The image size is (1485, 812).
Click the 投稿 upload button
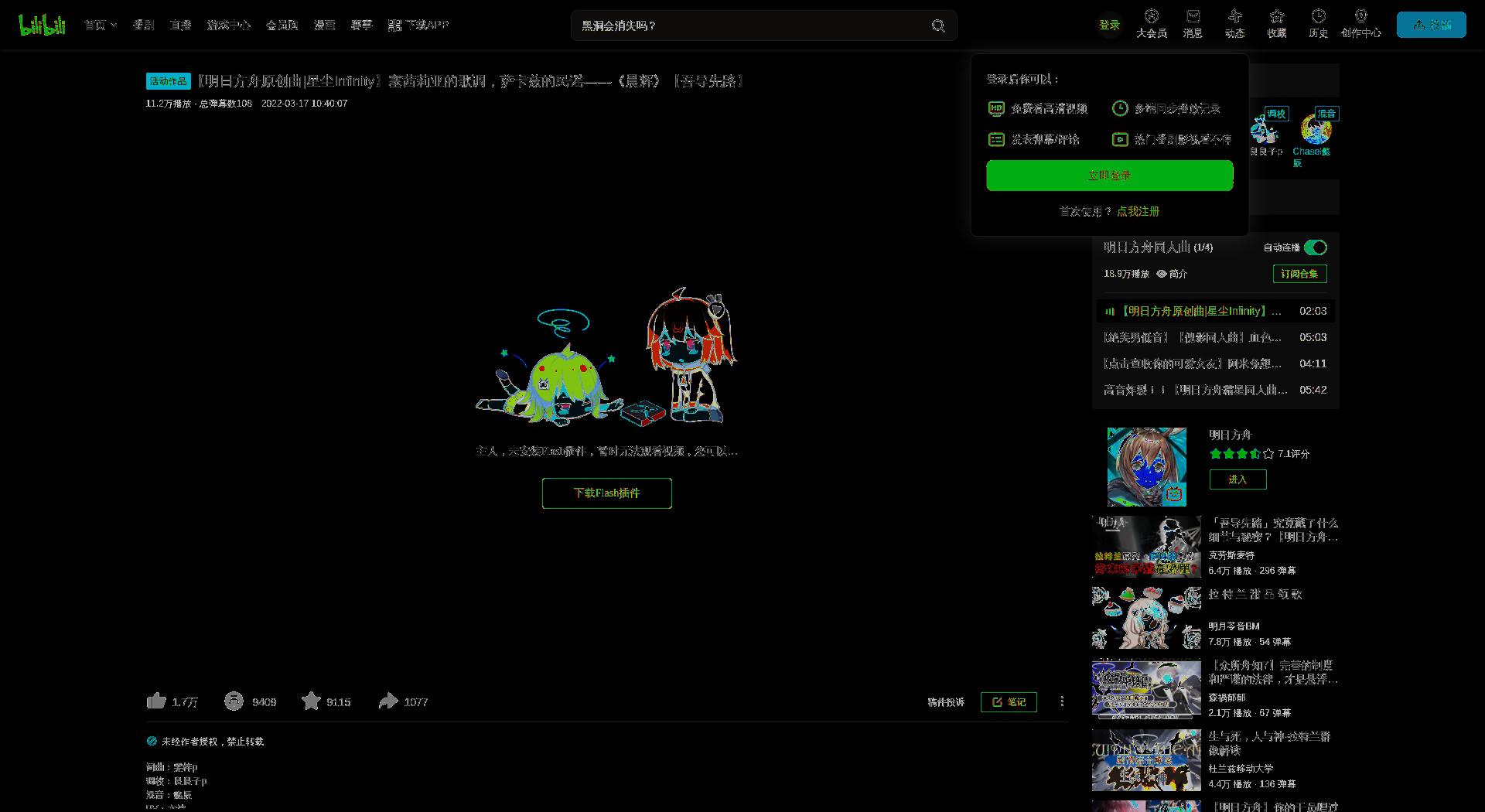point(1431,25)
